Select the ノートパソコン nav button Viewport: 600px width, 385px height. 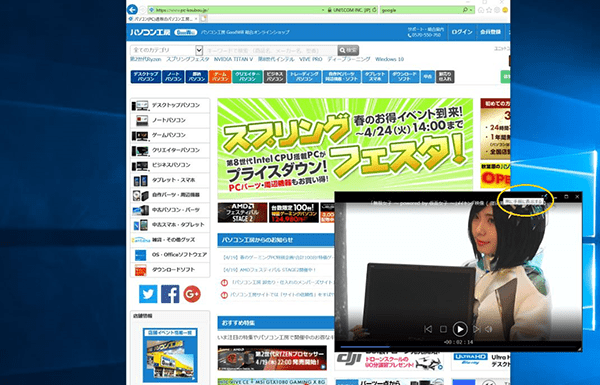pos(173,77)
